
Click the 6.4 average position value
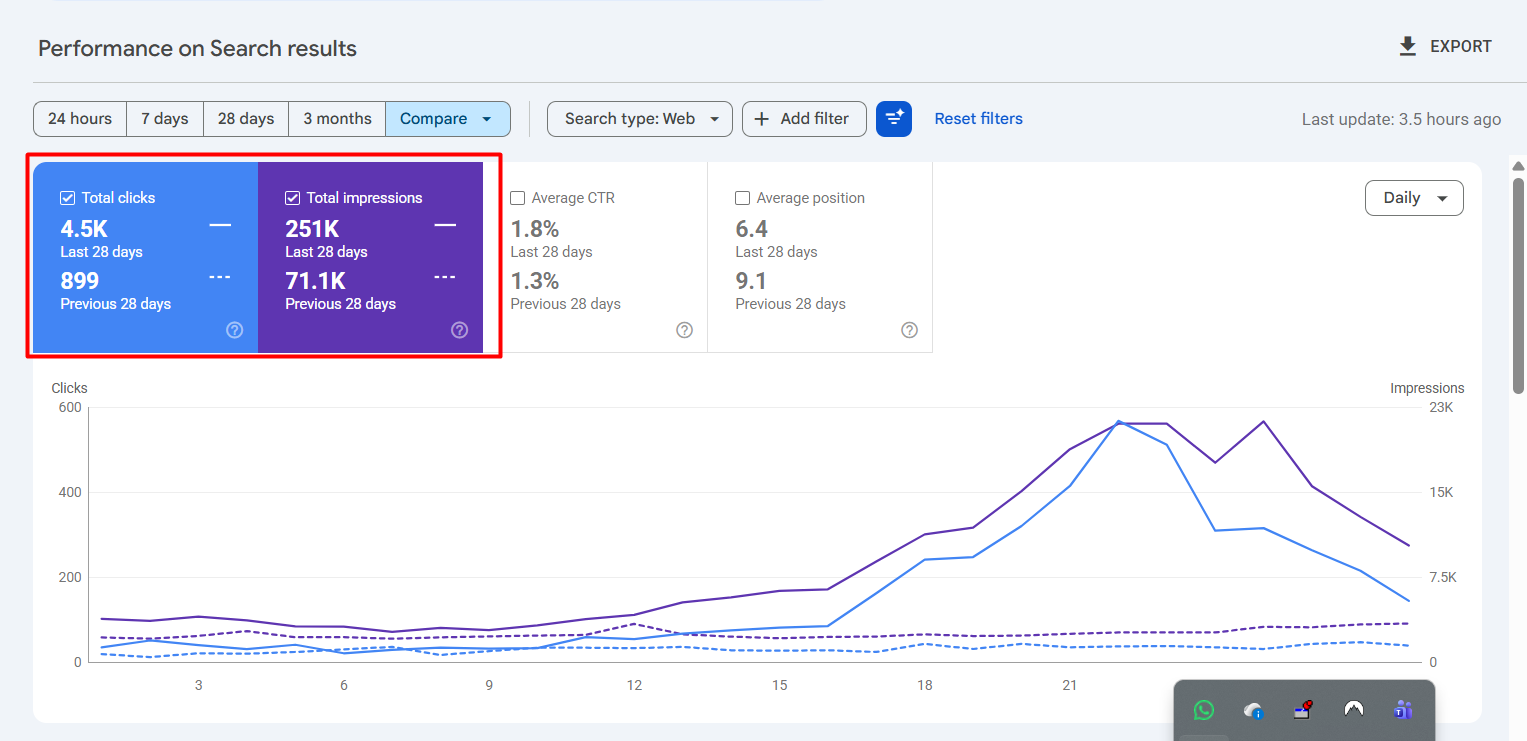752,229
